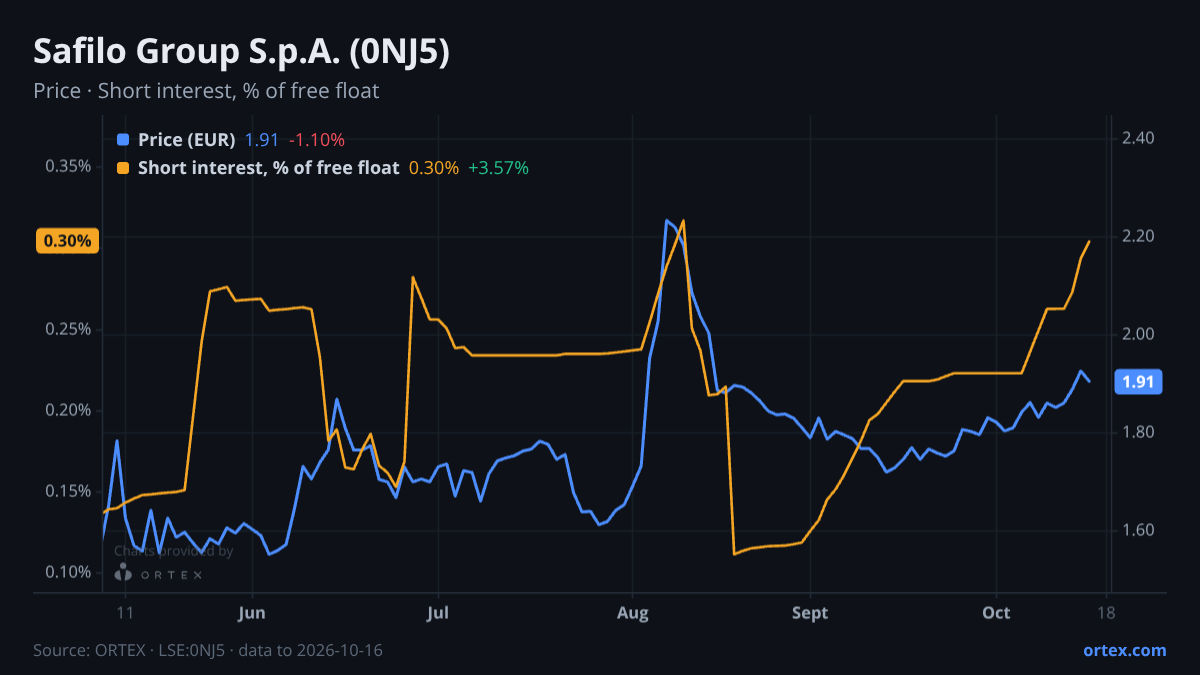The height and width of the screenshot is (675, 1200).
Task: Click the +3.57% short interest change value
Action: pos(498,168)
